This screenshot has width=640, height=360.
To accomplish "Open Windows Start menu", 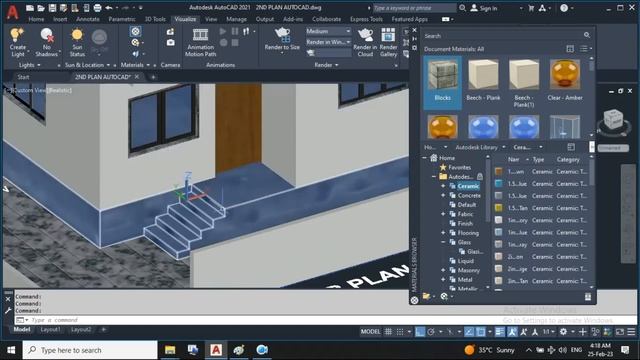I will point(11,350).
